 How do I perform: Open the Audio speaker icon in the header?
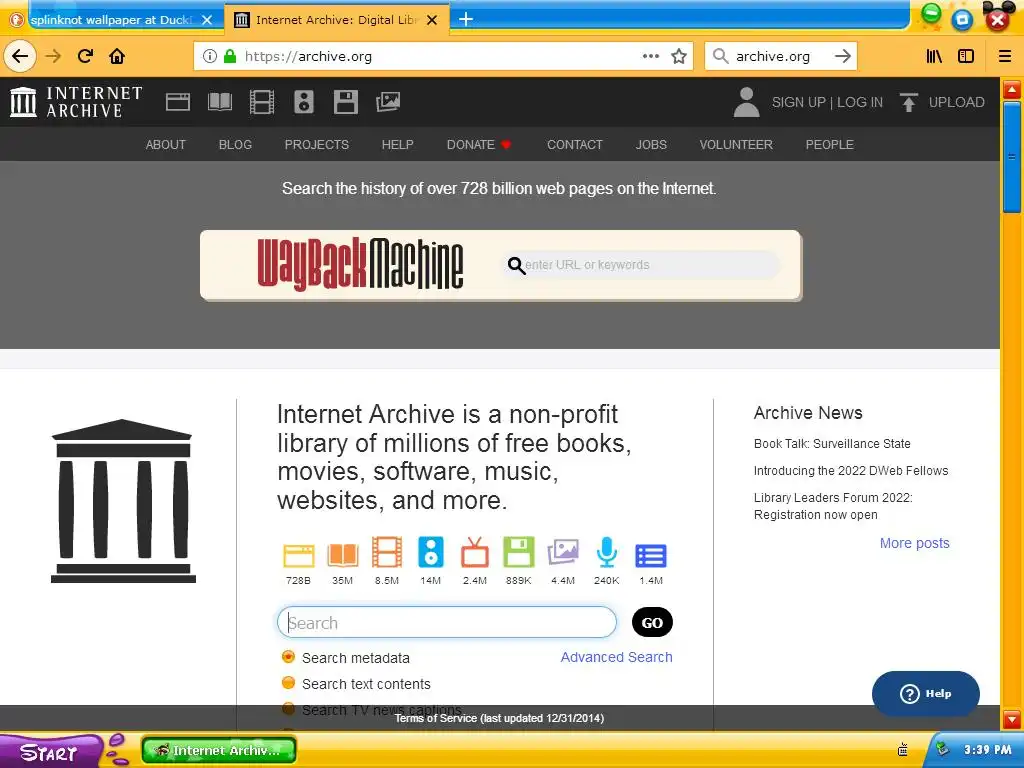pos(304,102)
